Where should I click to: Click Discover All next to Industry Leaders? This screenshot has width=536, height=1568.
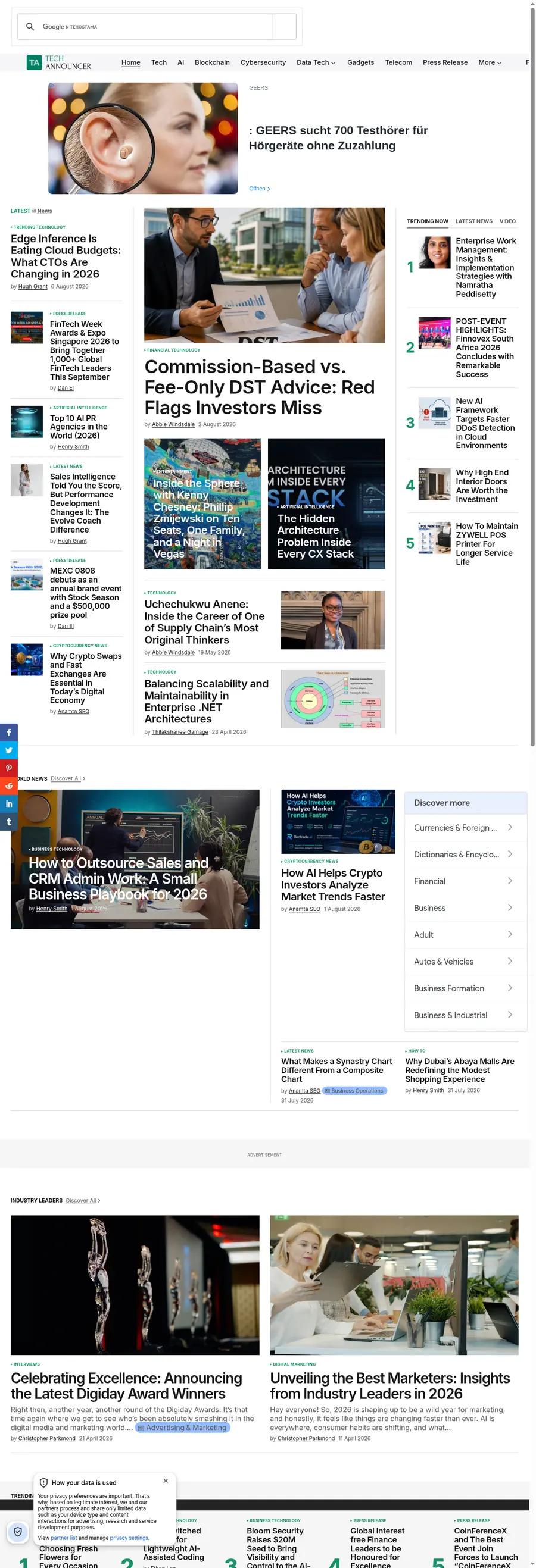[x=82, y=1201]
